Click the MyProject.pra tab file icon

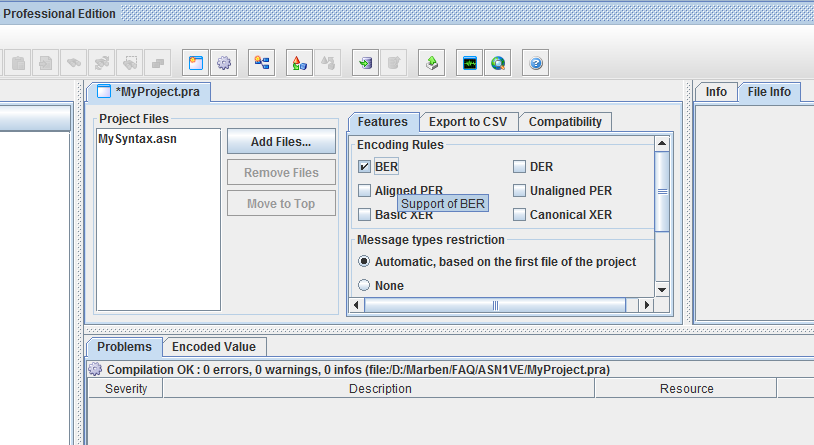click(104, 91)
